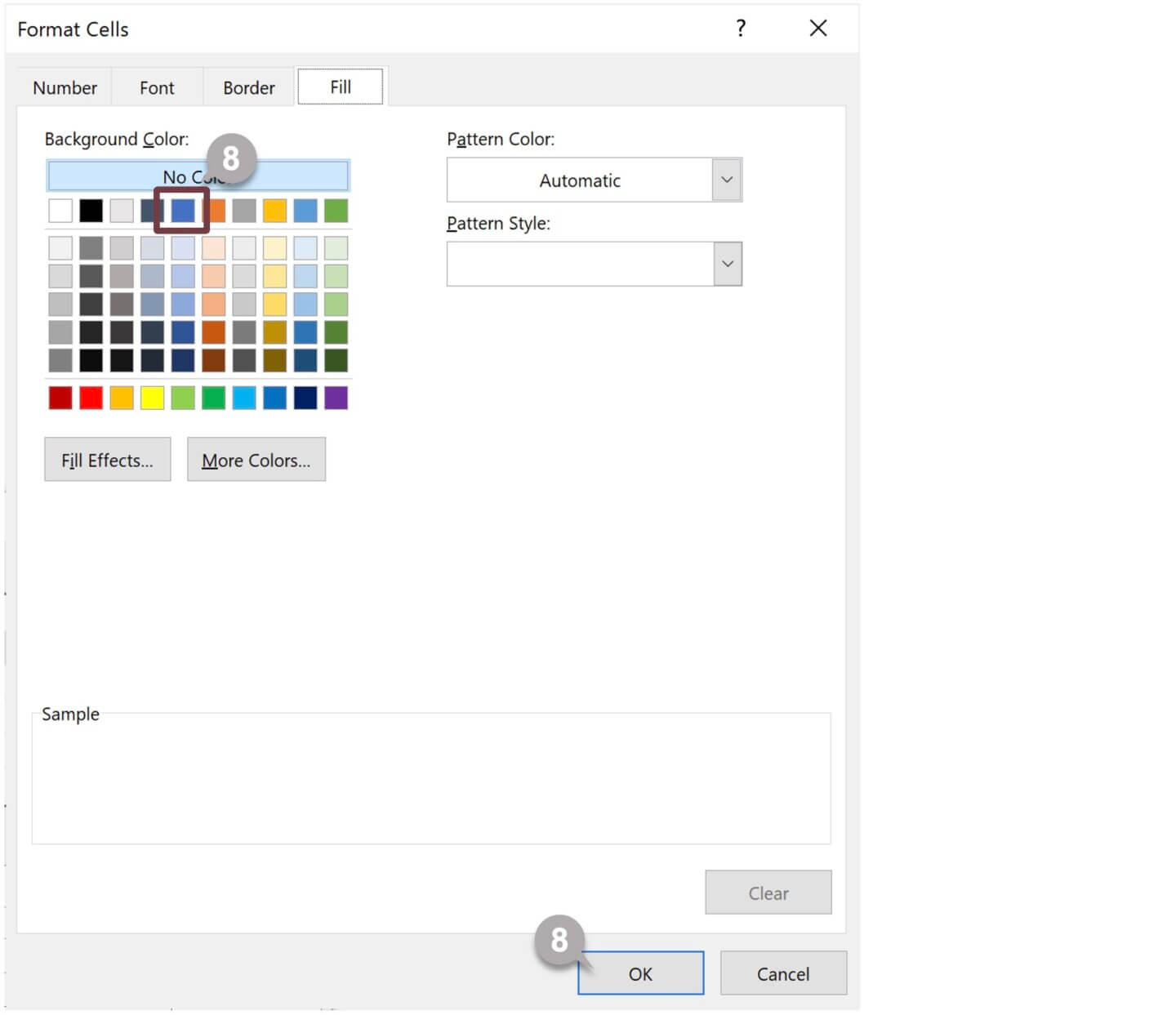Dismiss the dialog with Cancel
The image size is (1176, 1015).
[782, 973]
